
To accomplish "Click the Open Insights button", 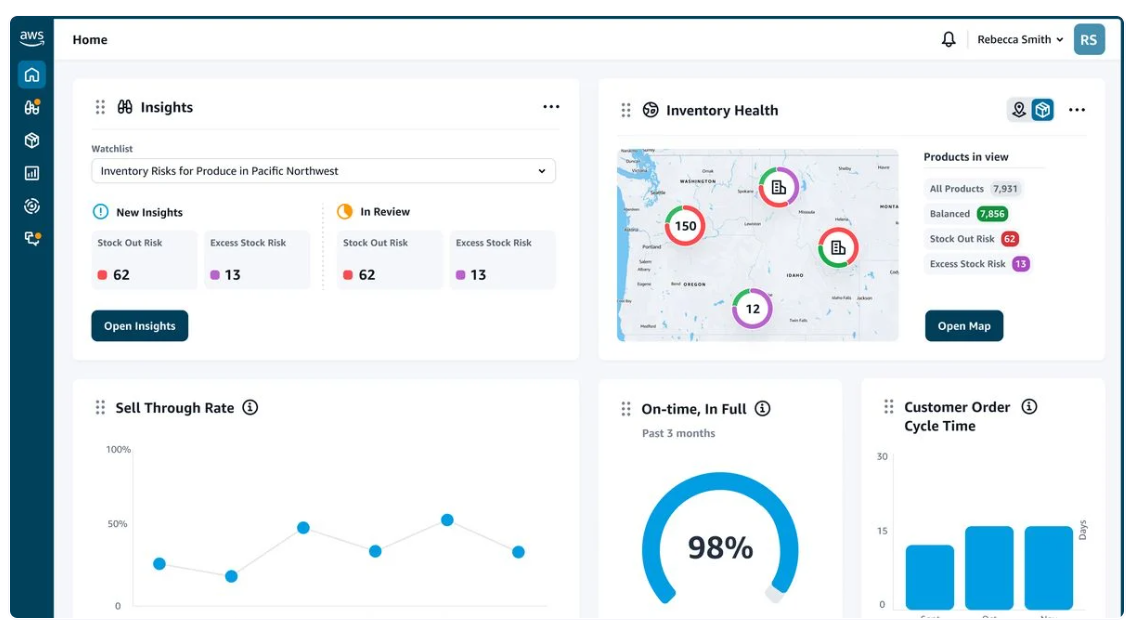I will (140, 326).
